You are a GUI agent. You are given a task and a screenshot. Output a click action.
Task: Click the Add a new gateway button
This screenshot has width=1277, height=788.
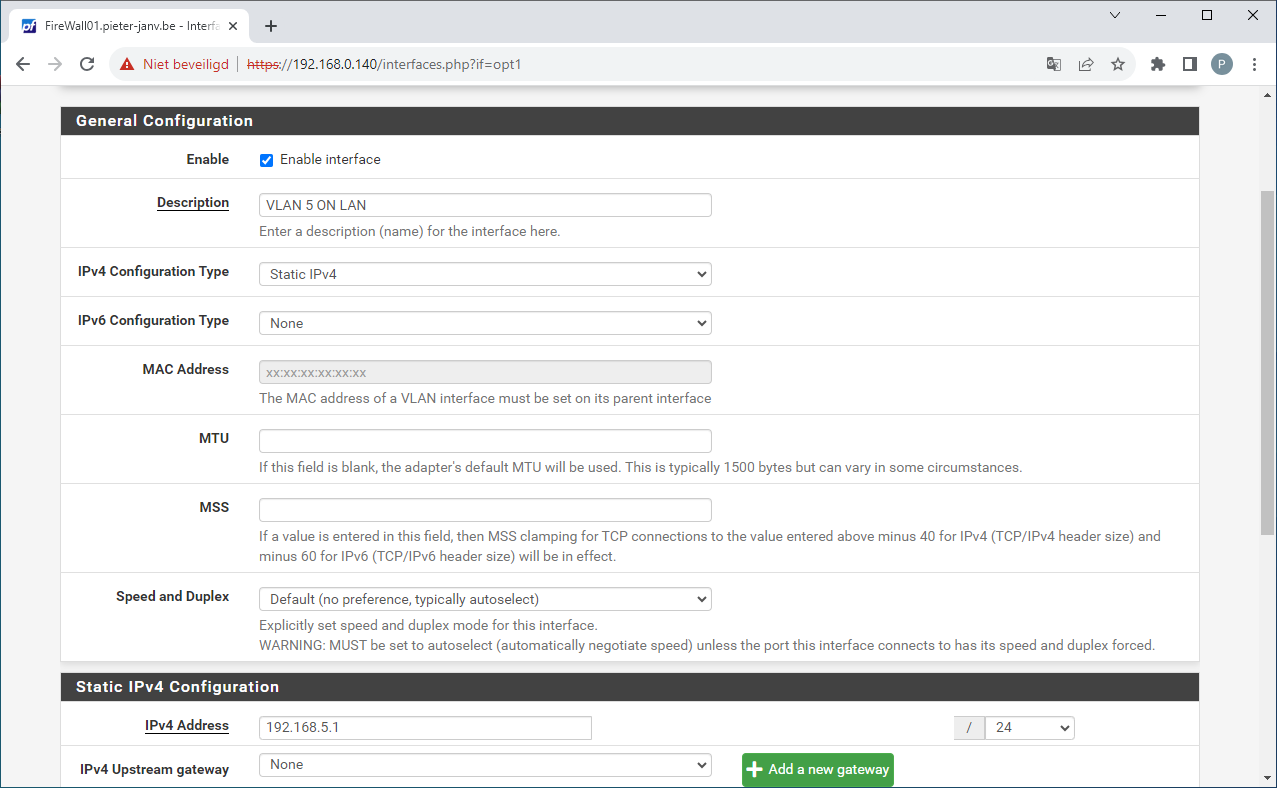[x=817, y=769]
